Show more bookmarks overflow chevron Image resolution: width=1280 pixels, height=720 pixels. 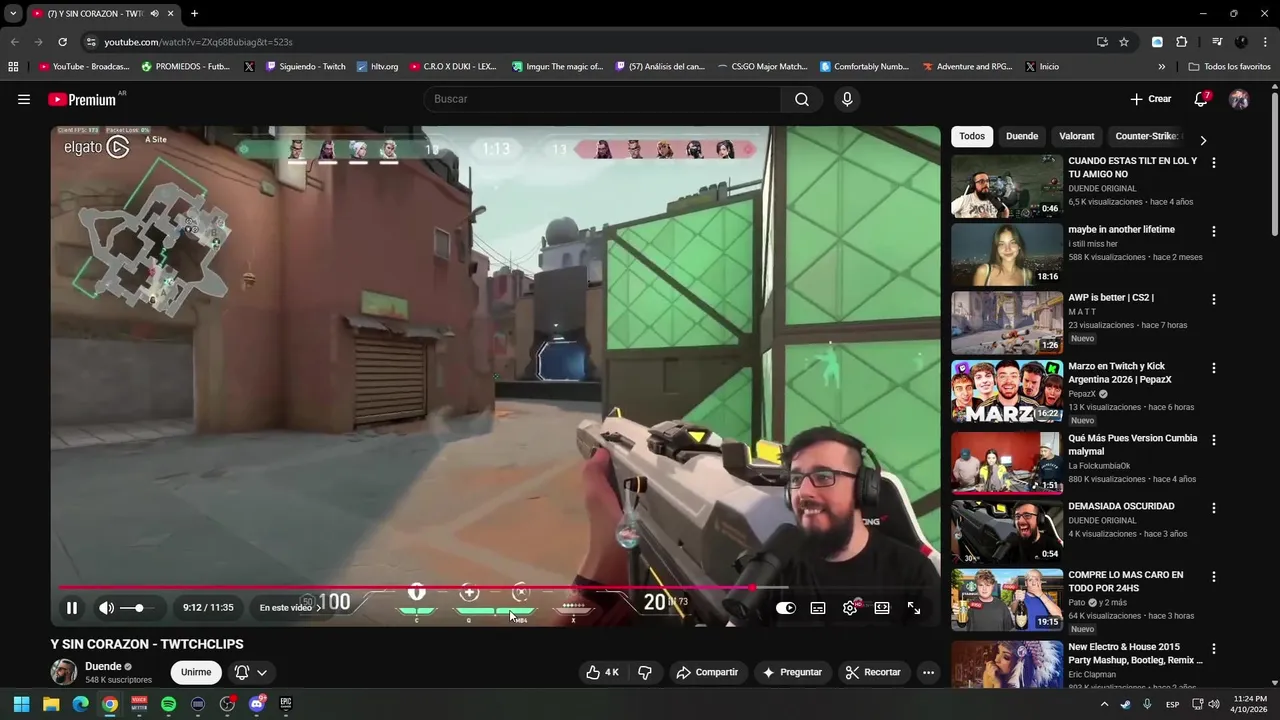1162,67
